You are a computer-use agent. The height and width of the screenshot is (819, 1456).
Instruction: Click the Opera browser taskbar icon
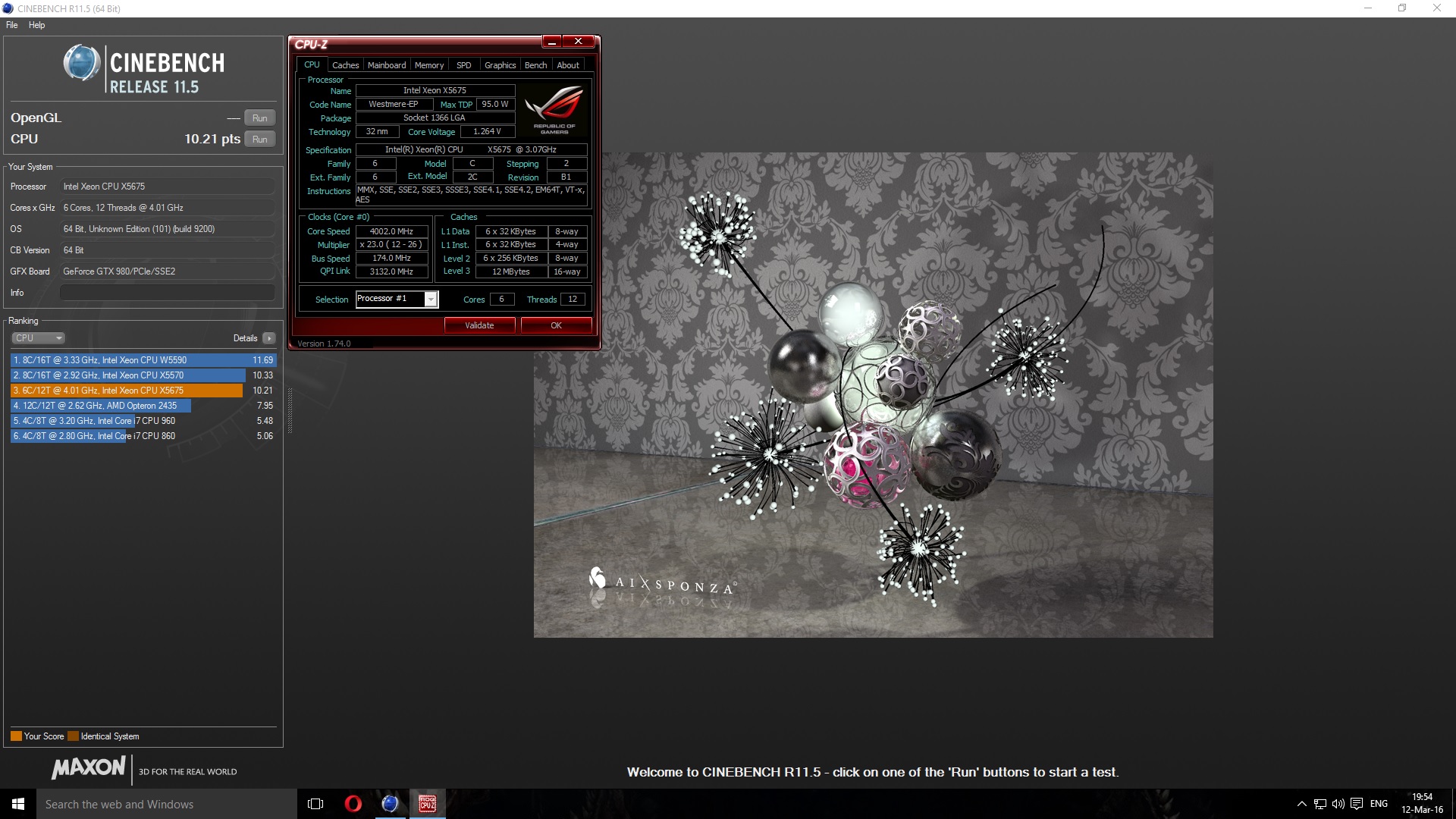coord(353,804)
